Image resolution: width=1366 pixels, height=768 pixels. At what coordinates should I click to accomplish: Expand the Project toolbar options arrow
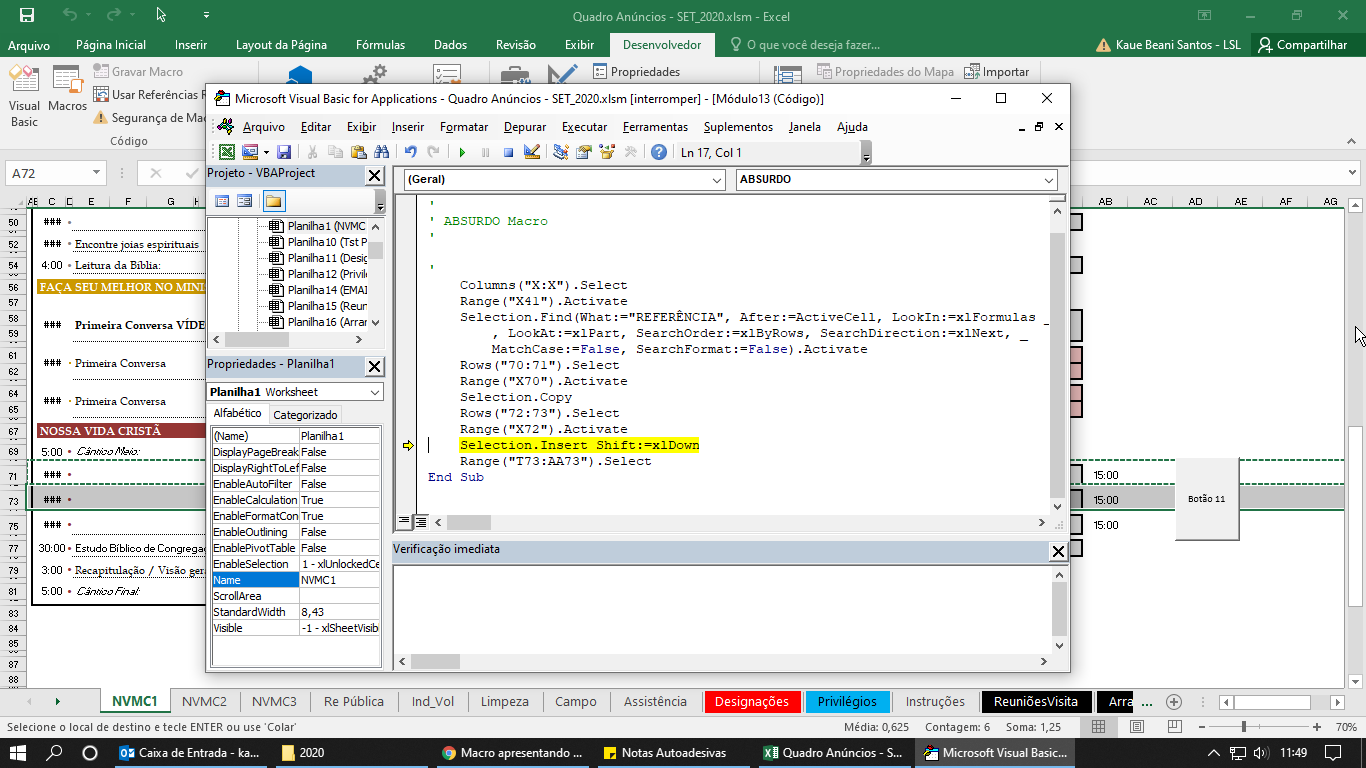380,201
